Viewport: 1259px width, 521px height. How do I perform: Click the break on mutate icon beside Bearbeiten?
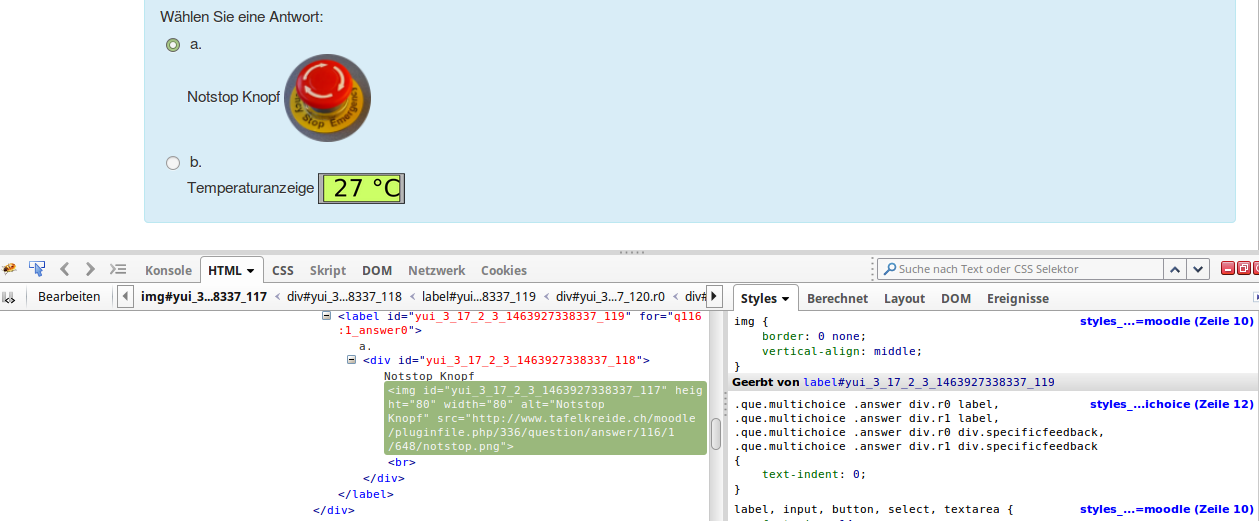tap(9, 297)
